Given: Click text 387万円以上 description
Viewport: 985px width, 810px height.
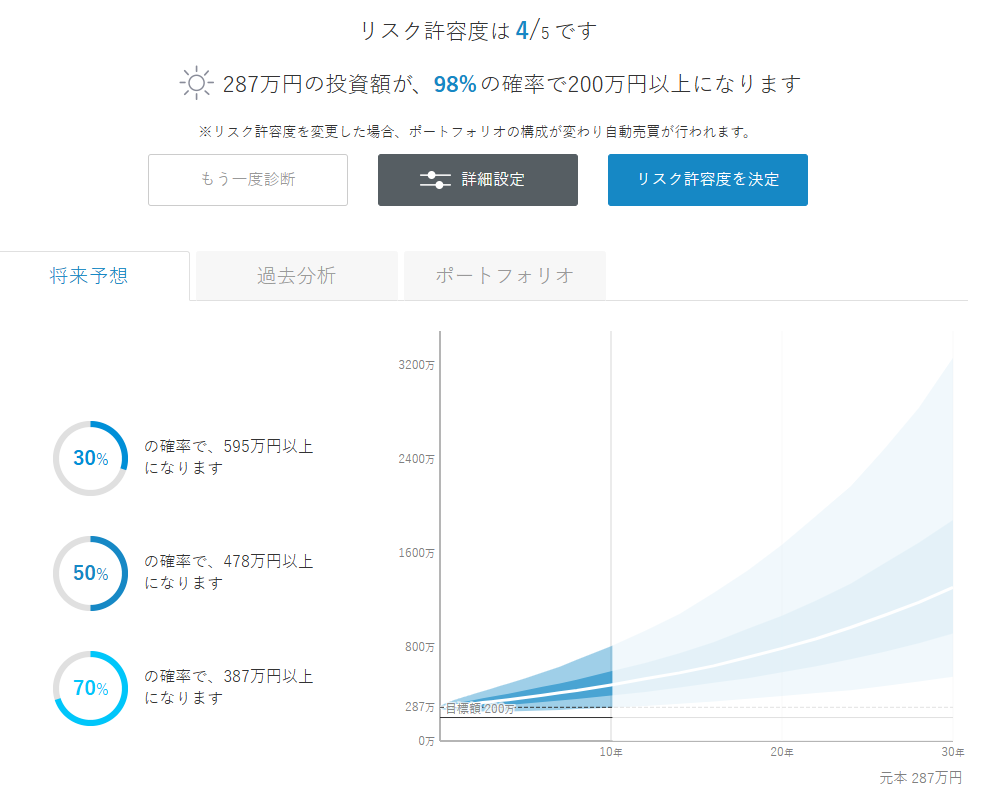Looking at the screenshot, I should (229, 687).
